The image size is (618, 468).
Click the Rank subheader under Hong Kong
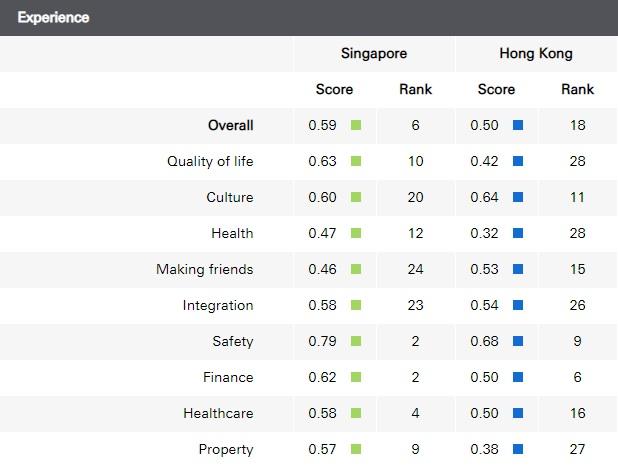(x=577, y=90)
